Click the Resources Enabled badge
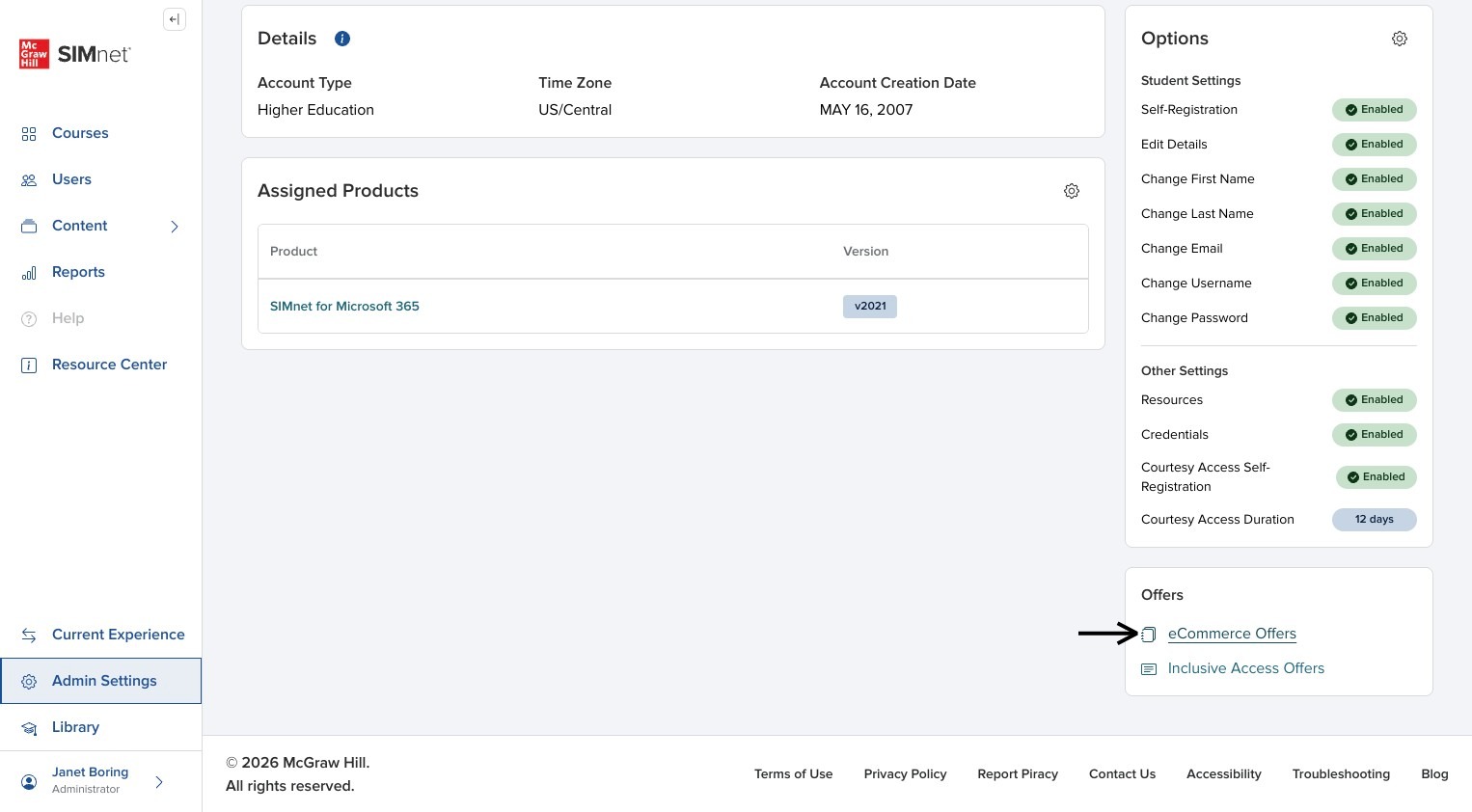1472x812 pixels. click(1375, 400)
